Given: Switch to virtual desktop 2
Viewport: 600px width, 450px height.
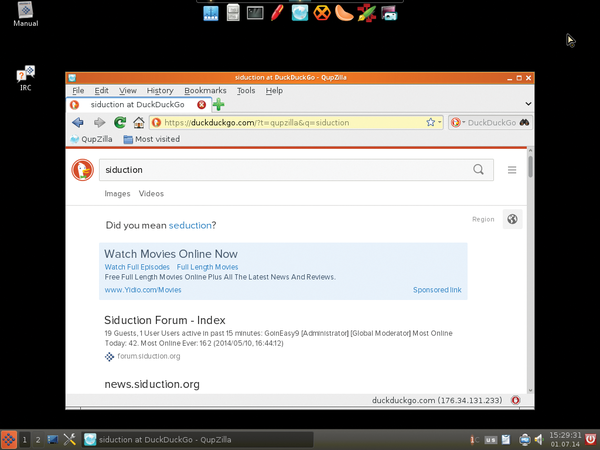Looking at the screenshot, I should point(38,440).
